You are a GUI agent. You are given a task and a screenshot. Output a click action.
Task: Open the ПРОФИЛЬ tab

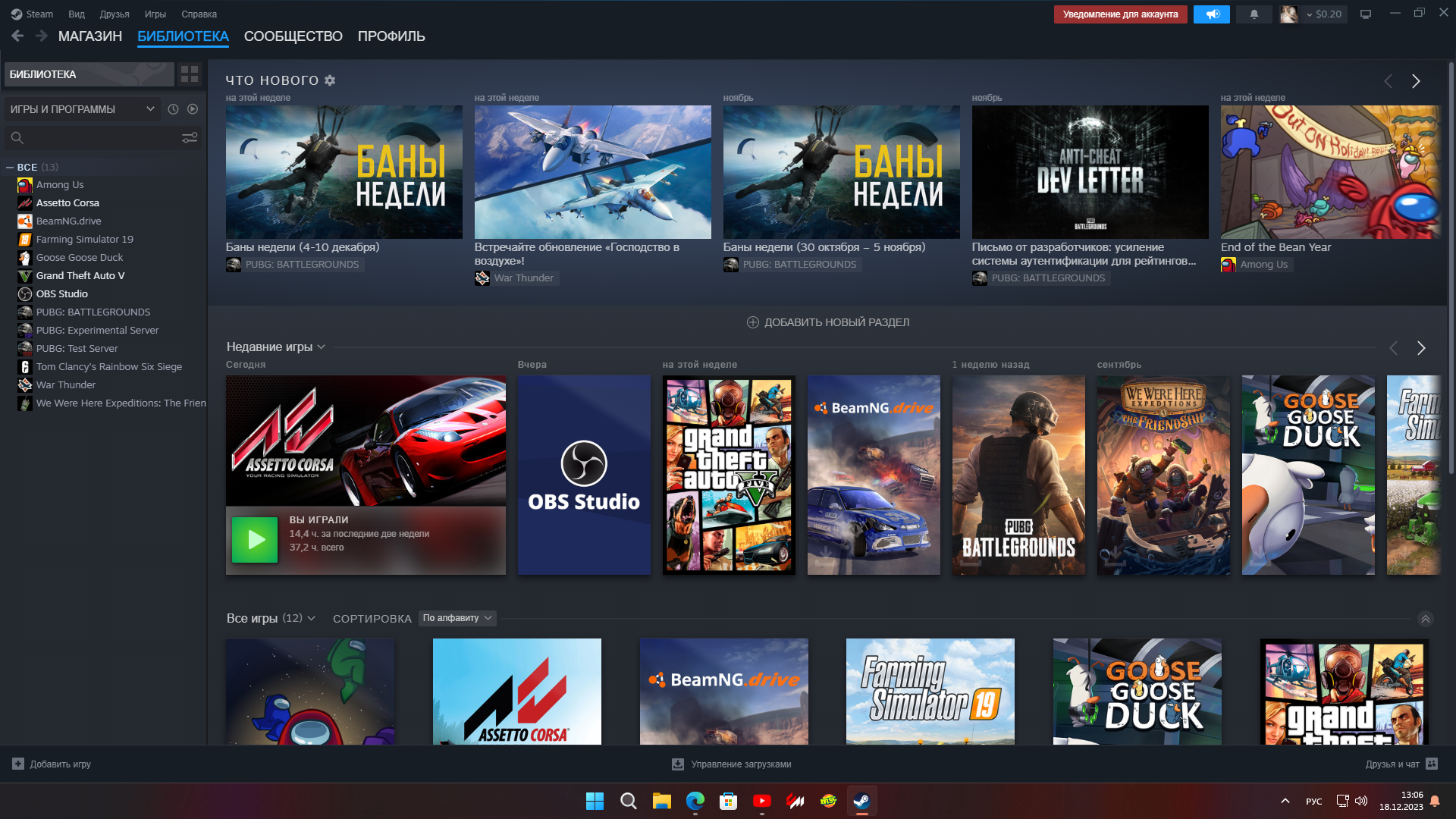(391, 36)
